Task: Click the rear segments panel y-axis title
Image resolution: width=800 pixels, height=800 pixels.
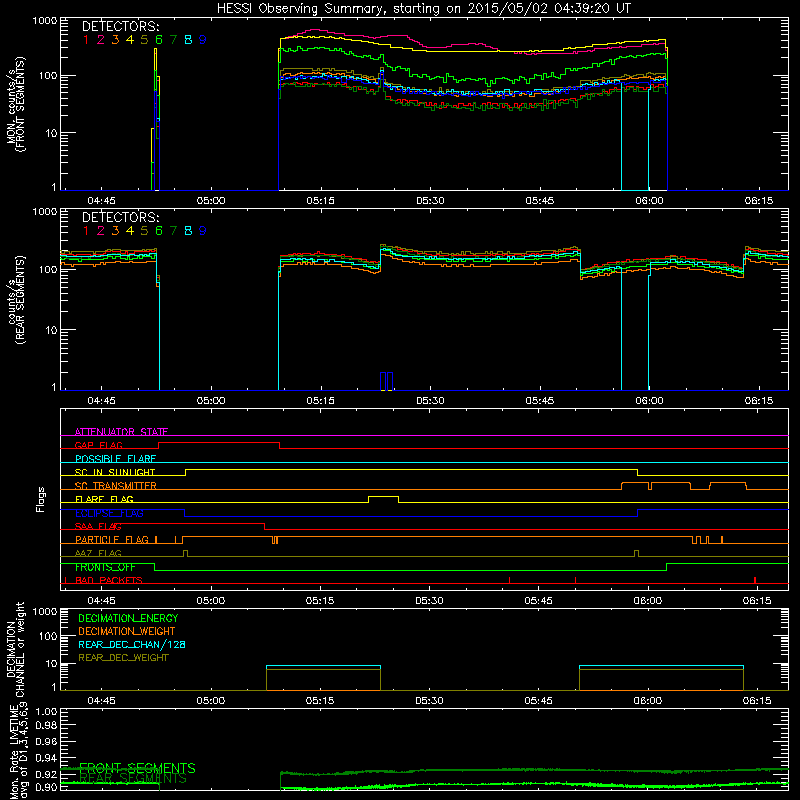Action: [15, 299]
